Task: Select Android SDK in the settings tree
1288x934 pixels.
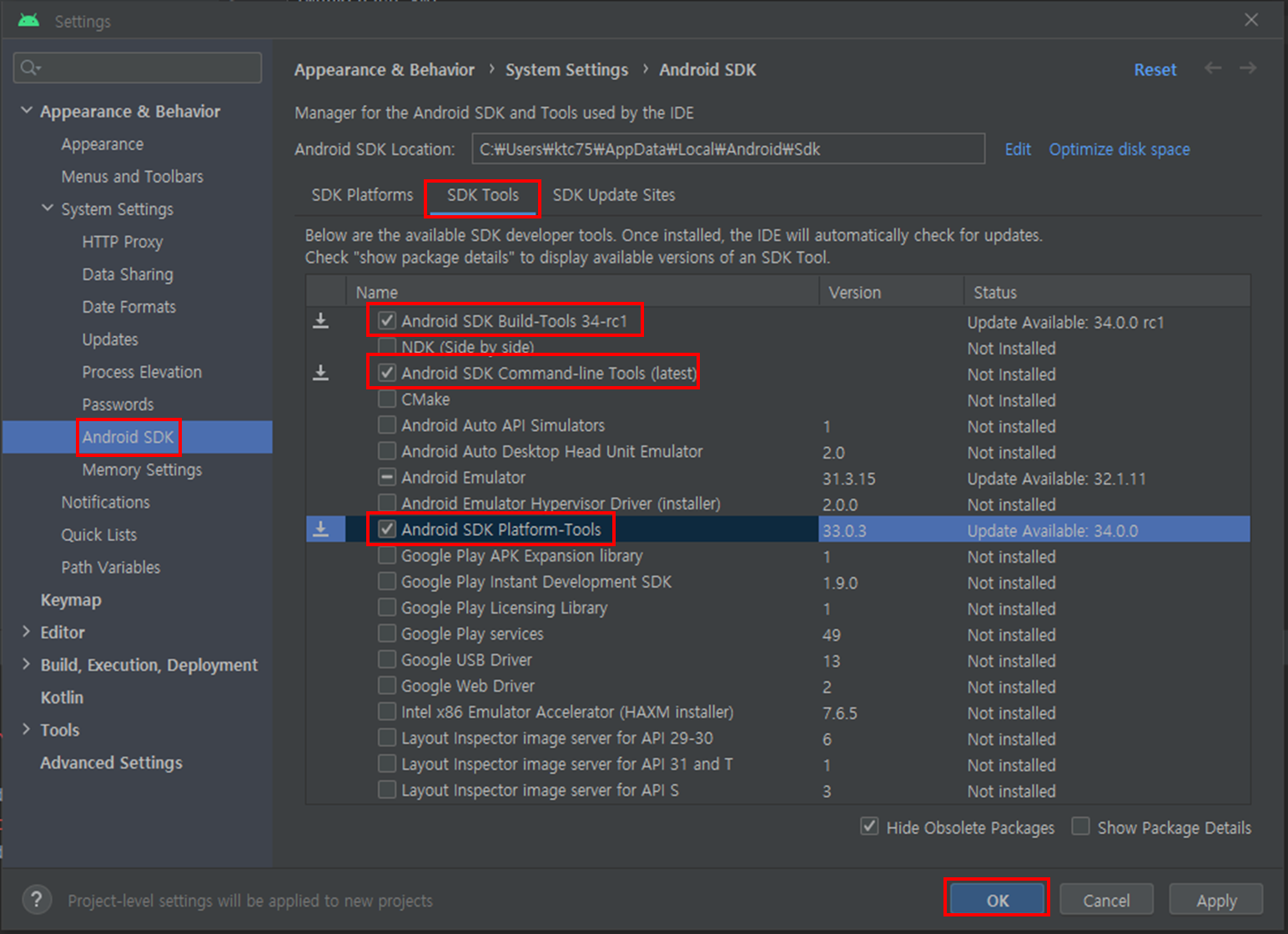Action: pos(128,437)
